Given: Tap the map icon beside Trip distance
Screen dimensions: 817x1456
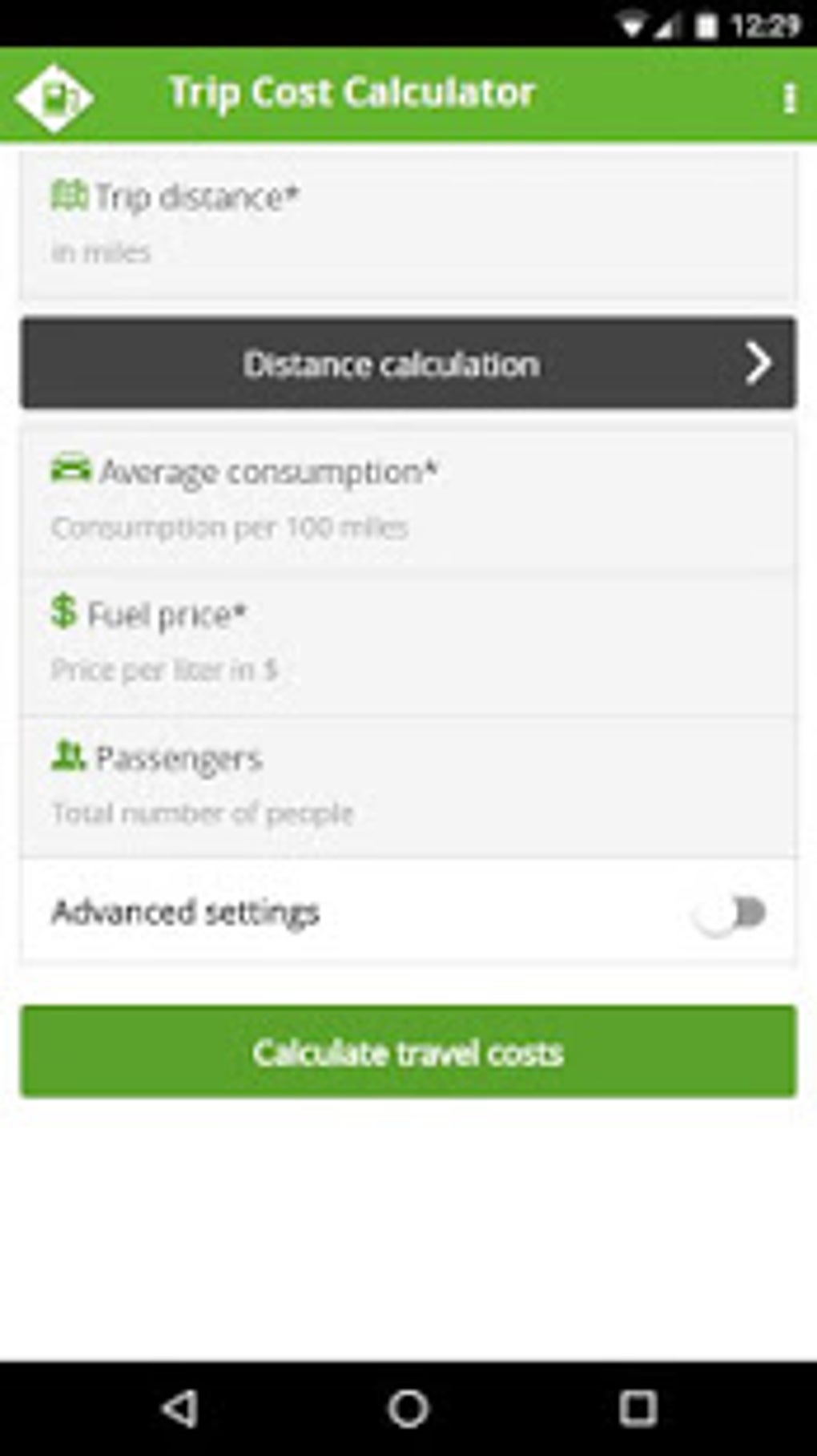Looking at the screenshot, I should (69, 195).
